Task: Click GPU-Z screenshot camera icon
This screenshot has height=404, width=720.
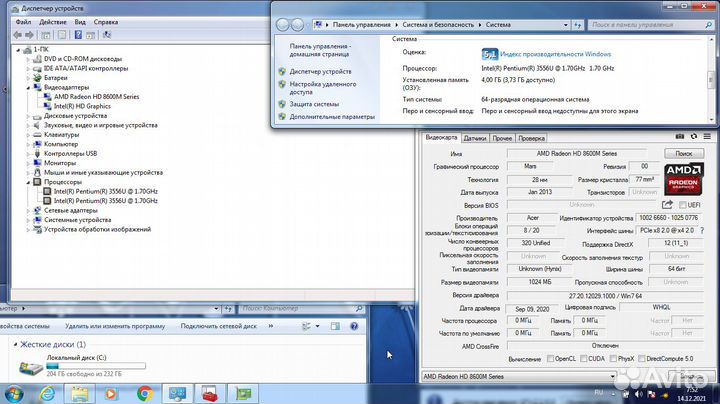Action: pos(680,136)
